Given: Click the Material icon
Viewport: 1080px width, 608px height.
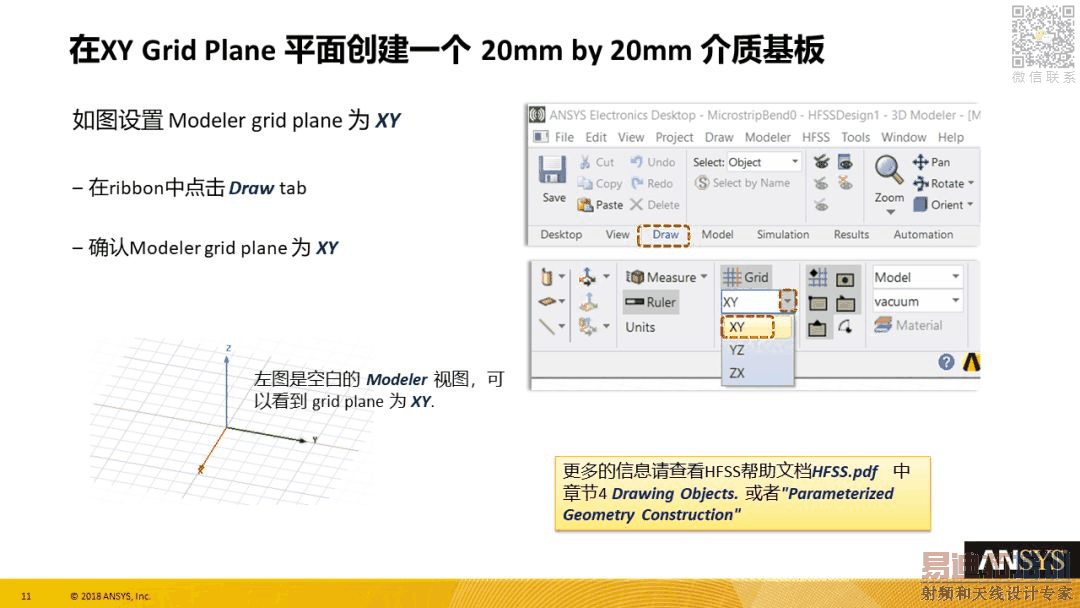Looking at the screenshot, I should (x=883, y=324).
